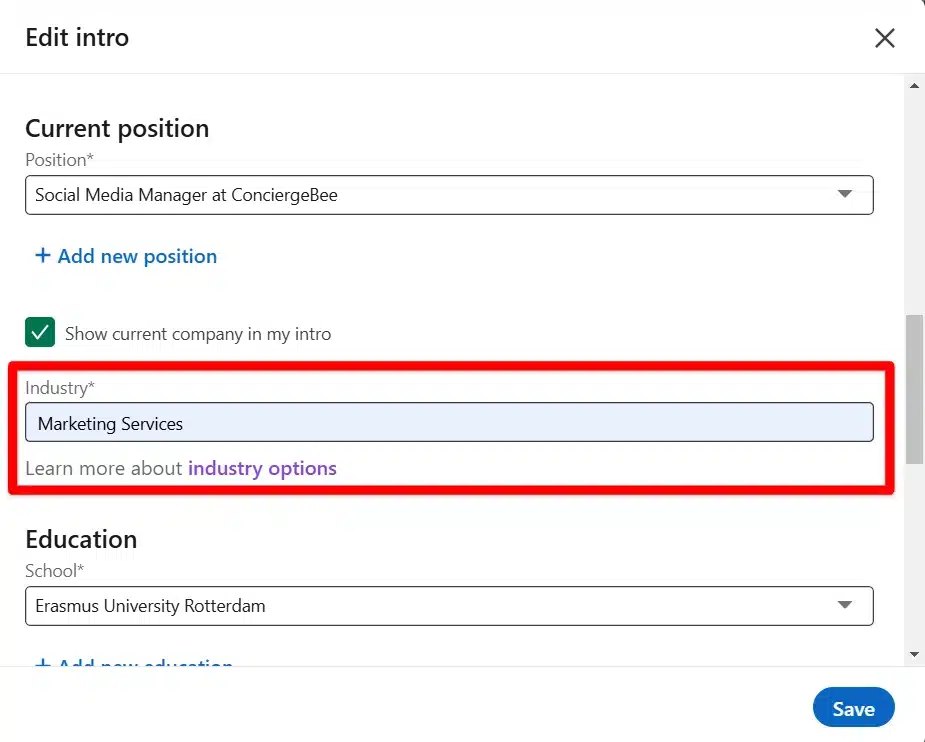This screenshot has width=925, height=742.
Task: Focus the Industry field containing Marketing Services
Action: (449, 422)
